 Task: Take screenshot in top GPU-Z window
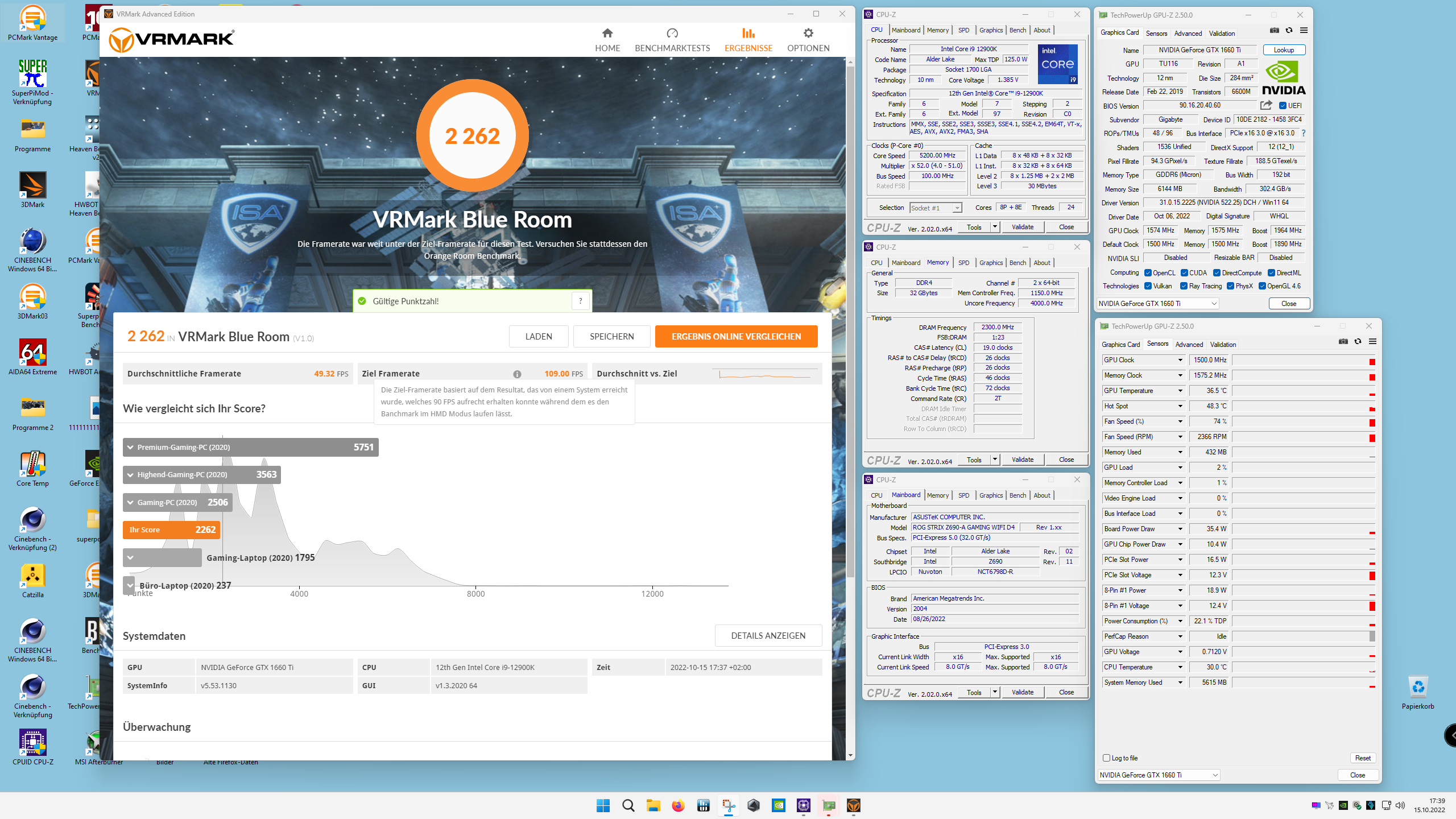(1275, 31)
